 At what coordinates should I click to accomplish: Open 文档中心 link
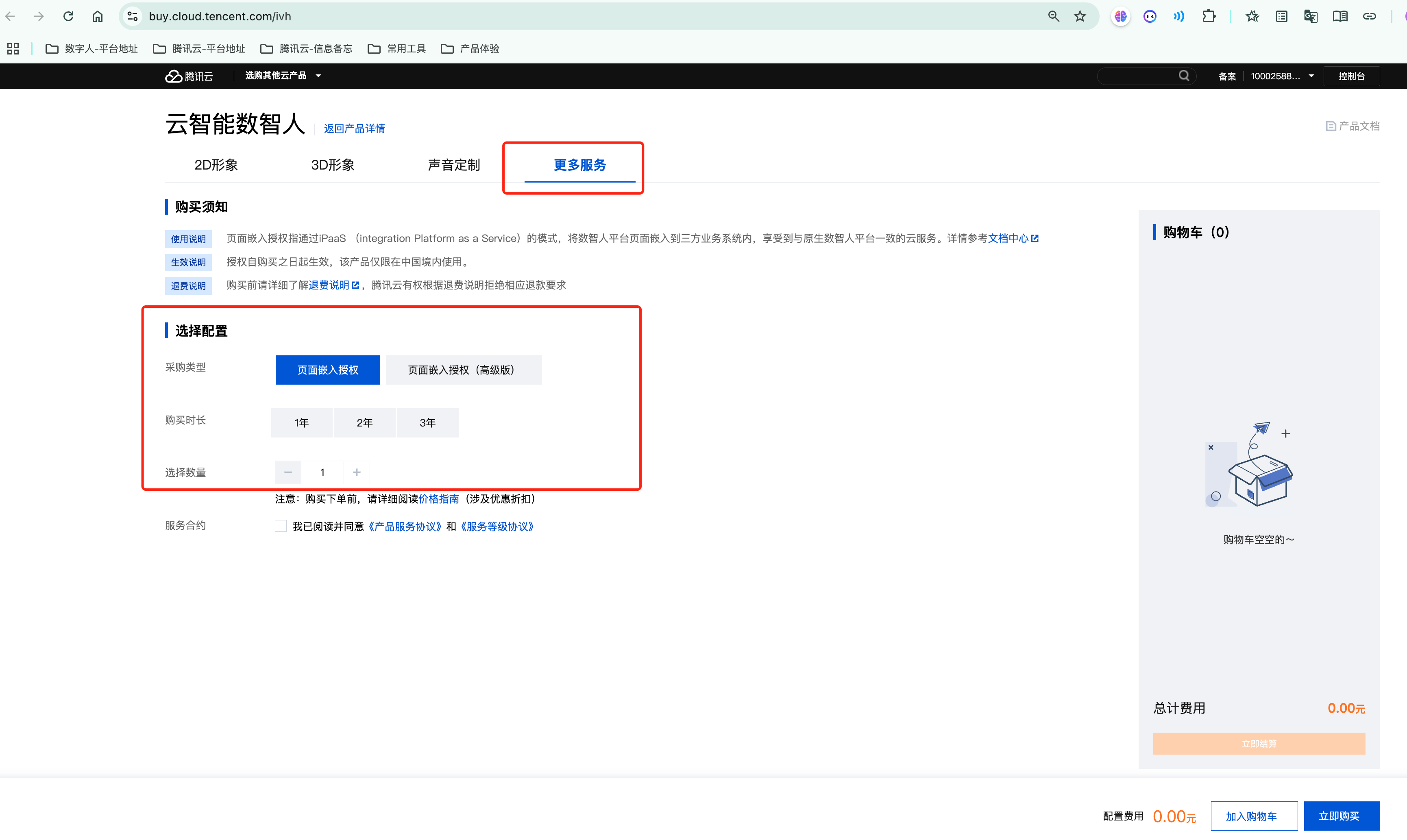tap(1013, 238)
